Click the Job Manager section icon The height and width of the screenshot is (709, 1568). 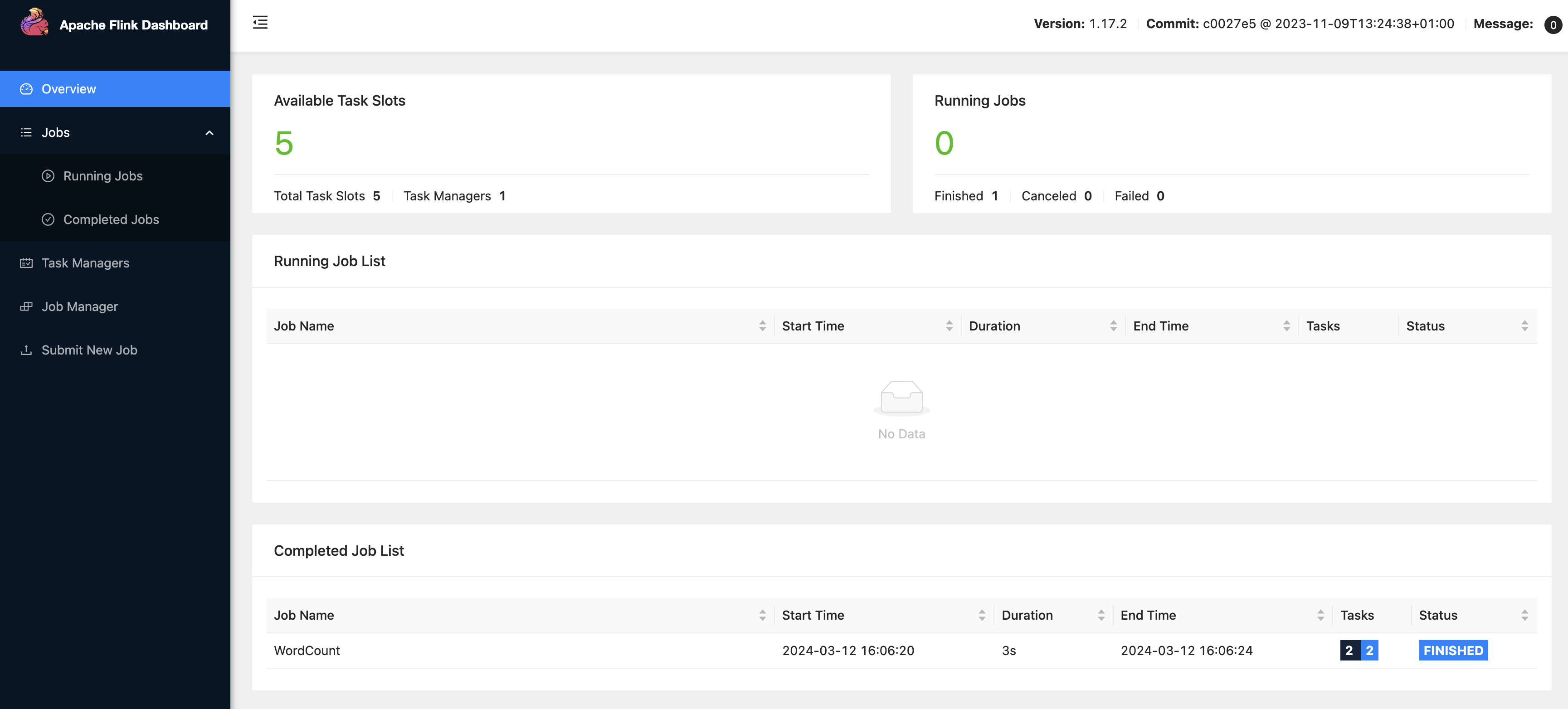point(26,306)
